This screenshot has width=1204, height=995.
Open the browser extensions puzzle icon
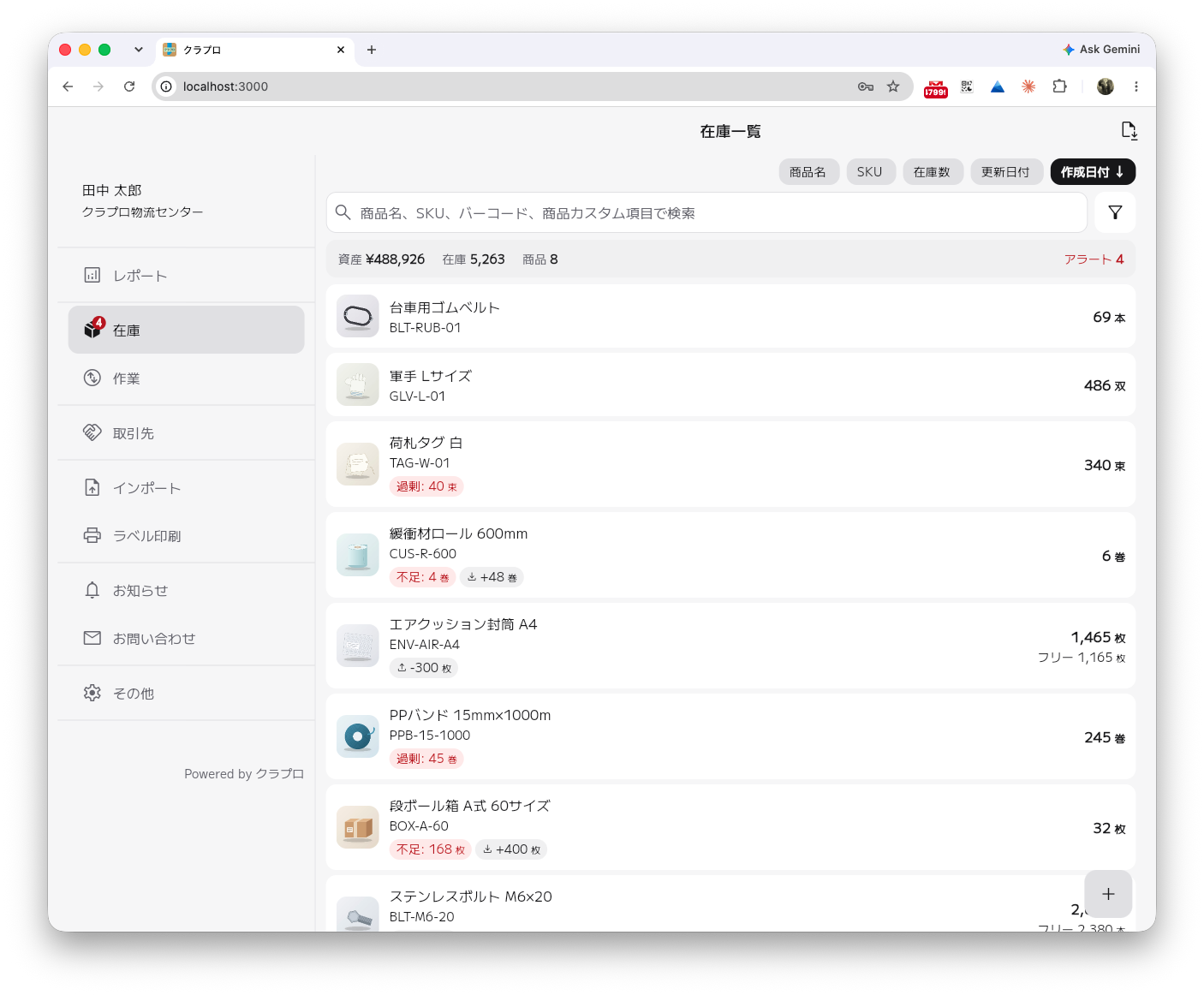coord(1060,86)
